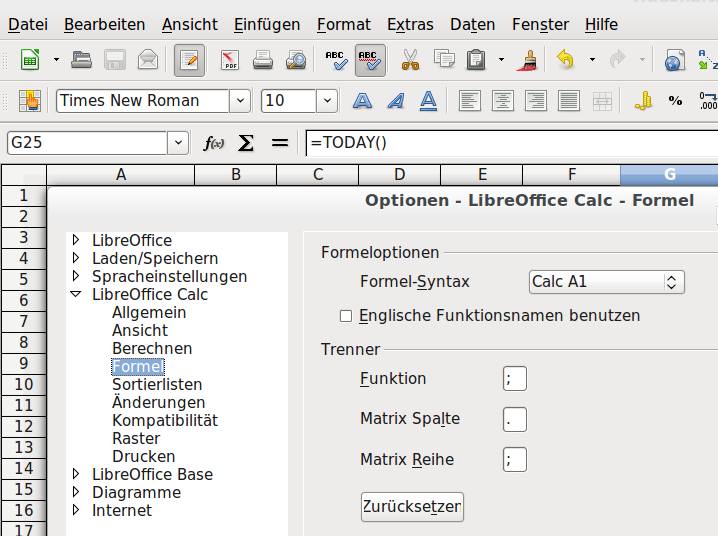Open the Font Size dropdown arrow
The height and width of the screenshot is (536, 718).
coord(327,100)
